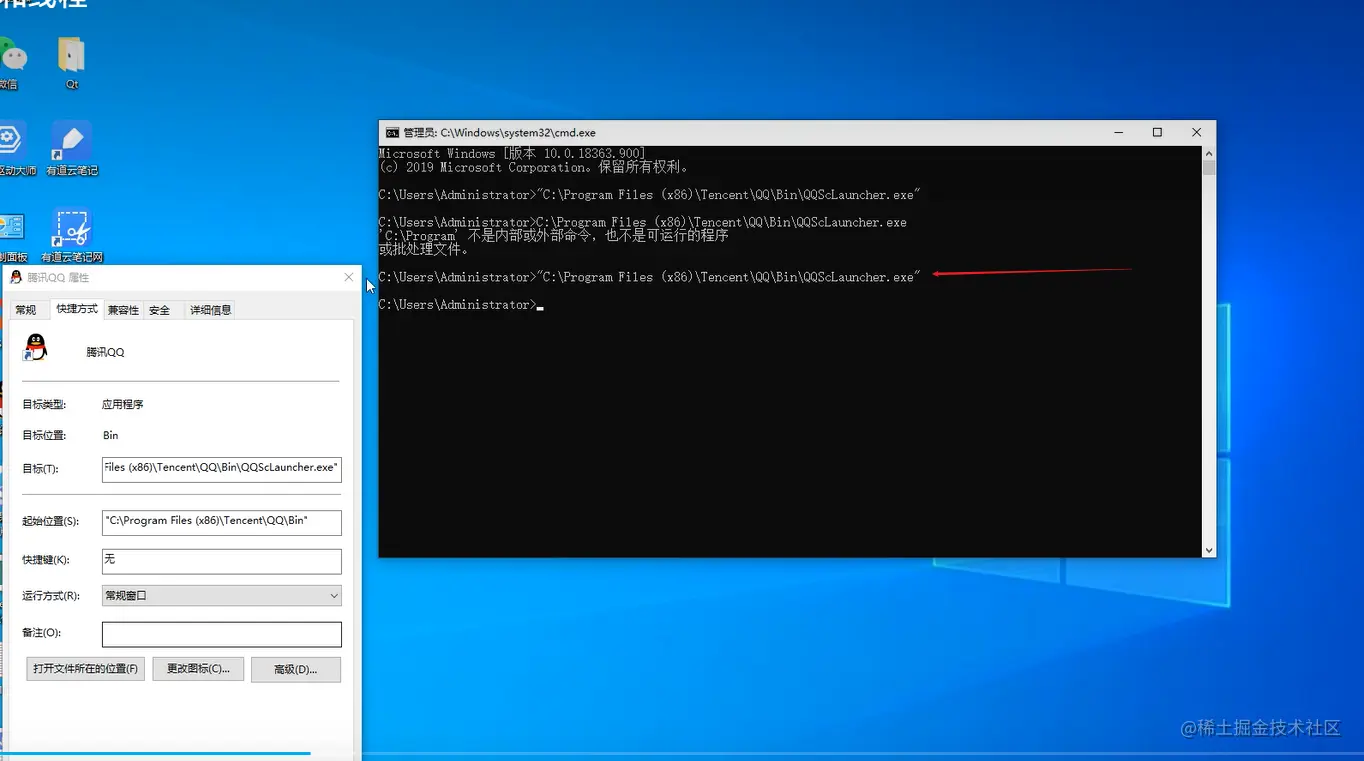Viewport: 1364px width, 761px height.
Task: Minimize the cmd.exe window
Action: pos(1118,132)
